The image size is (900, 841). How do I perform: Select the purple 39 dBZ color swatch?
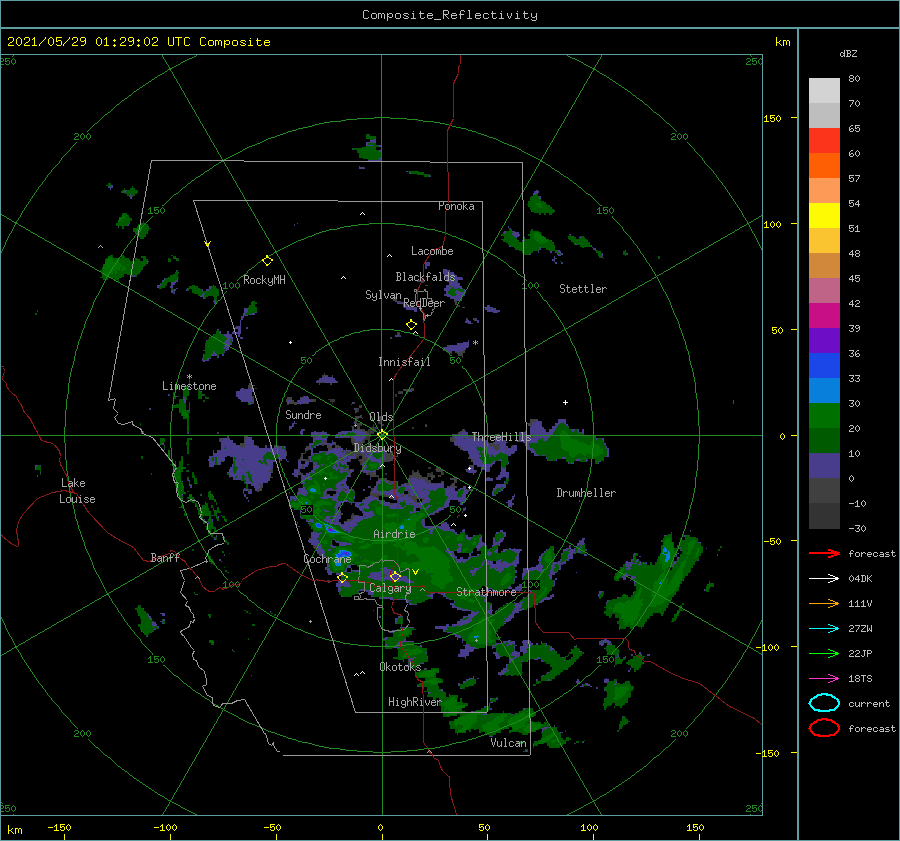click(x=824, y=340)
